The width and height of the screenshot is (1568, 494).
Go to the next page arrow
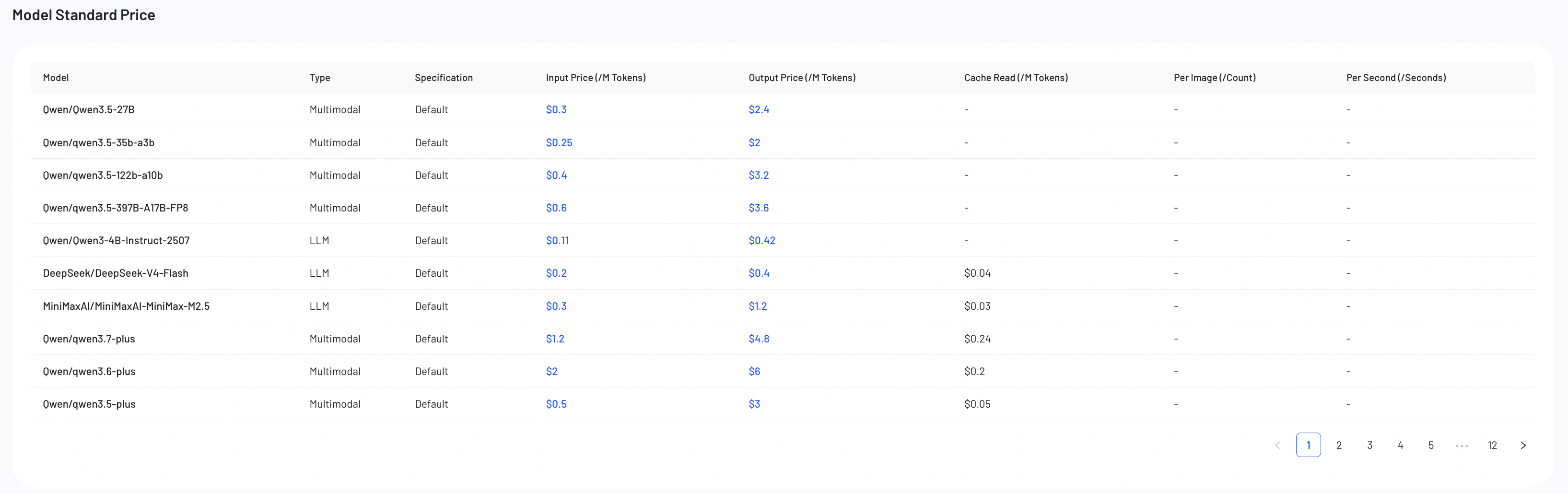[x=1523, y=445]
